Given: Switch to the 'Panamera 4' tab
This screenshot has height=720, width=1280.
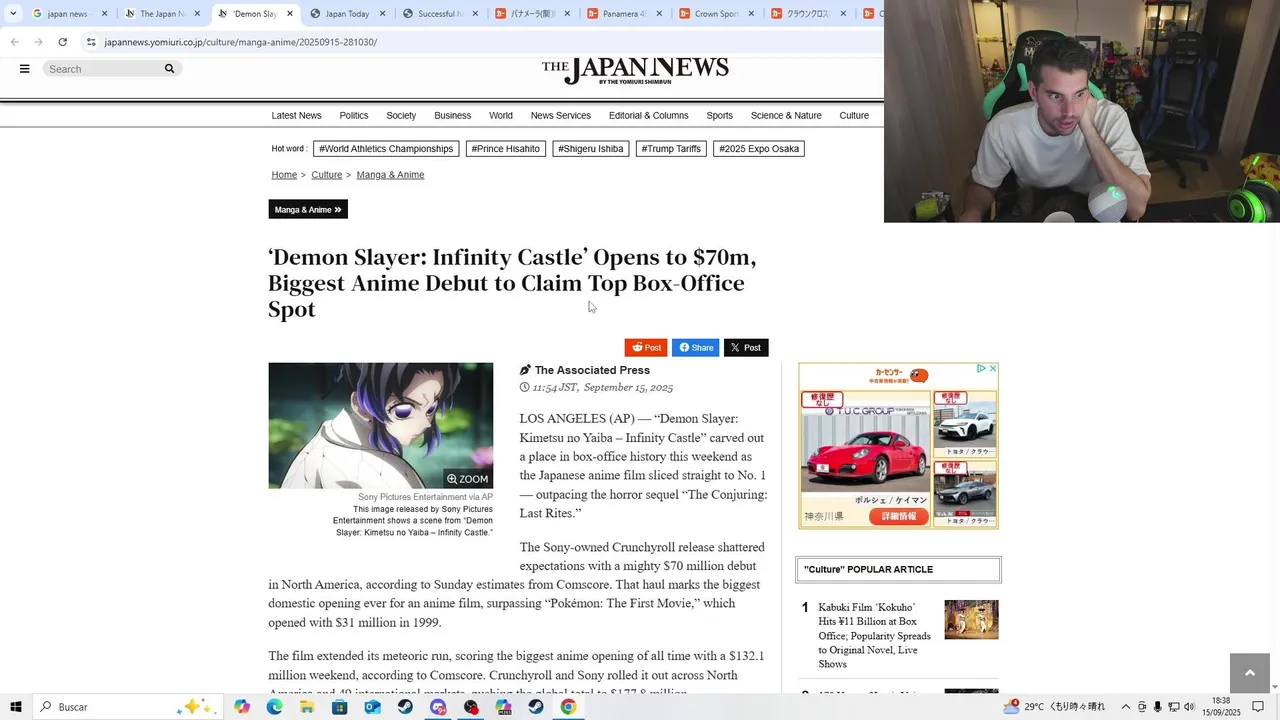Looking at the screenshot, I should pyautogui.click(x=623, y=14).
